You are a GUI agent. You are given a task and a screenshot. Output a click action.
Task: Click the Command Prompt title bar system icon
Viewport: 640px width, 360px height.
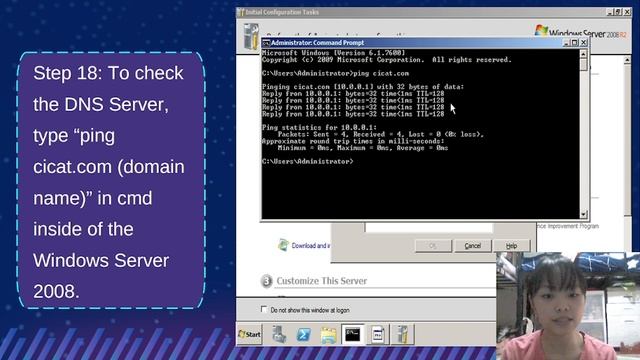pos(266,42)
